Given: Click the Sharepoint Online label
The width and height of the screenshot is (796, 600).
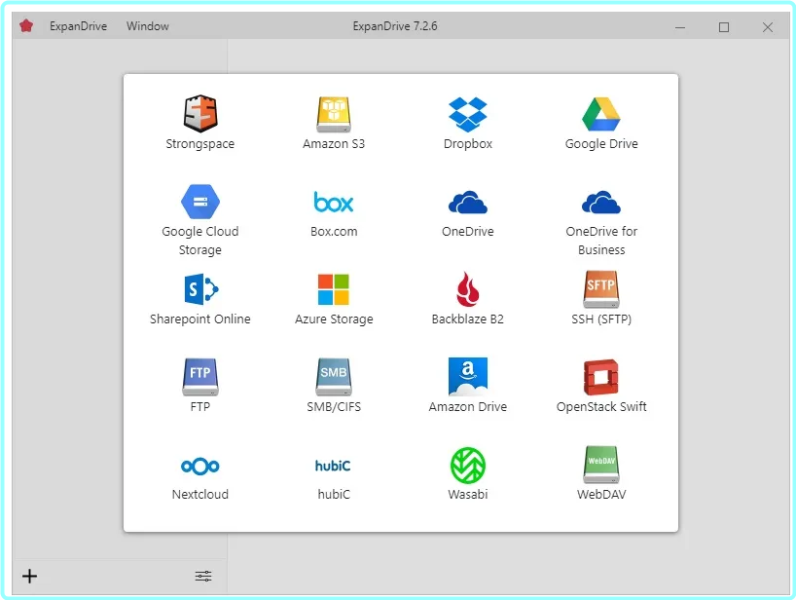Looking at the screenshot, I should click(x=200, y=319).
